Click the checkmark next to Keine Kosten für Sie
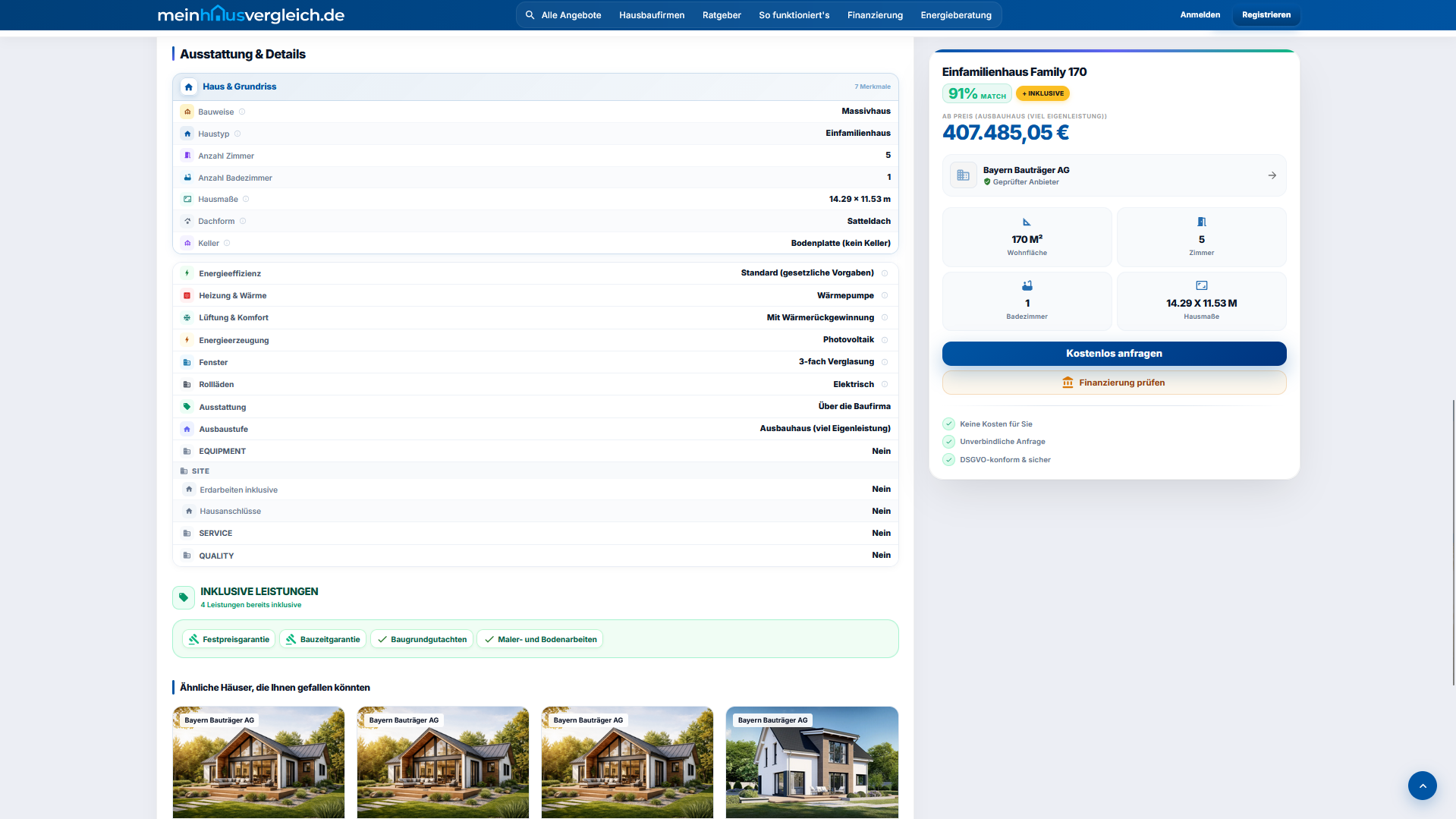1456x819 pixels. coord(948,424)
